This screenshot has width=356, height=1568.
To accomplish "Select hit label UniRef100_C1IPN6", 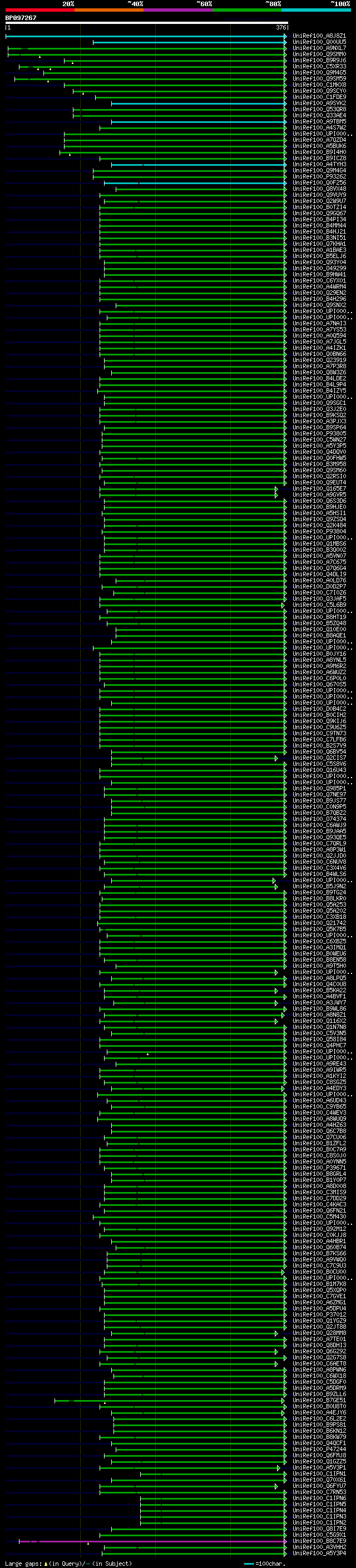I will coord(319,1498).
